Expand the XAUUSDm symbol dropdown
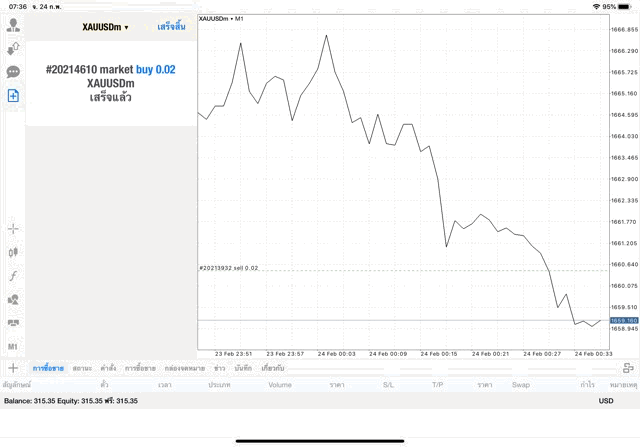640x447 pixels. click(105, 27)
